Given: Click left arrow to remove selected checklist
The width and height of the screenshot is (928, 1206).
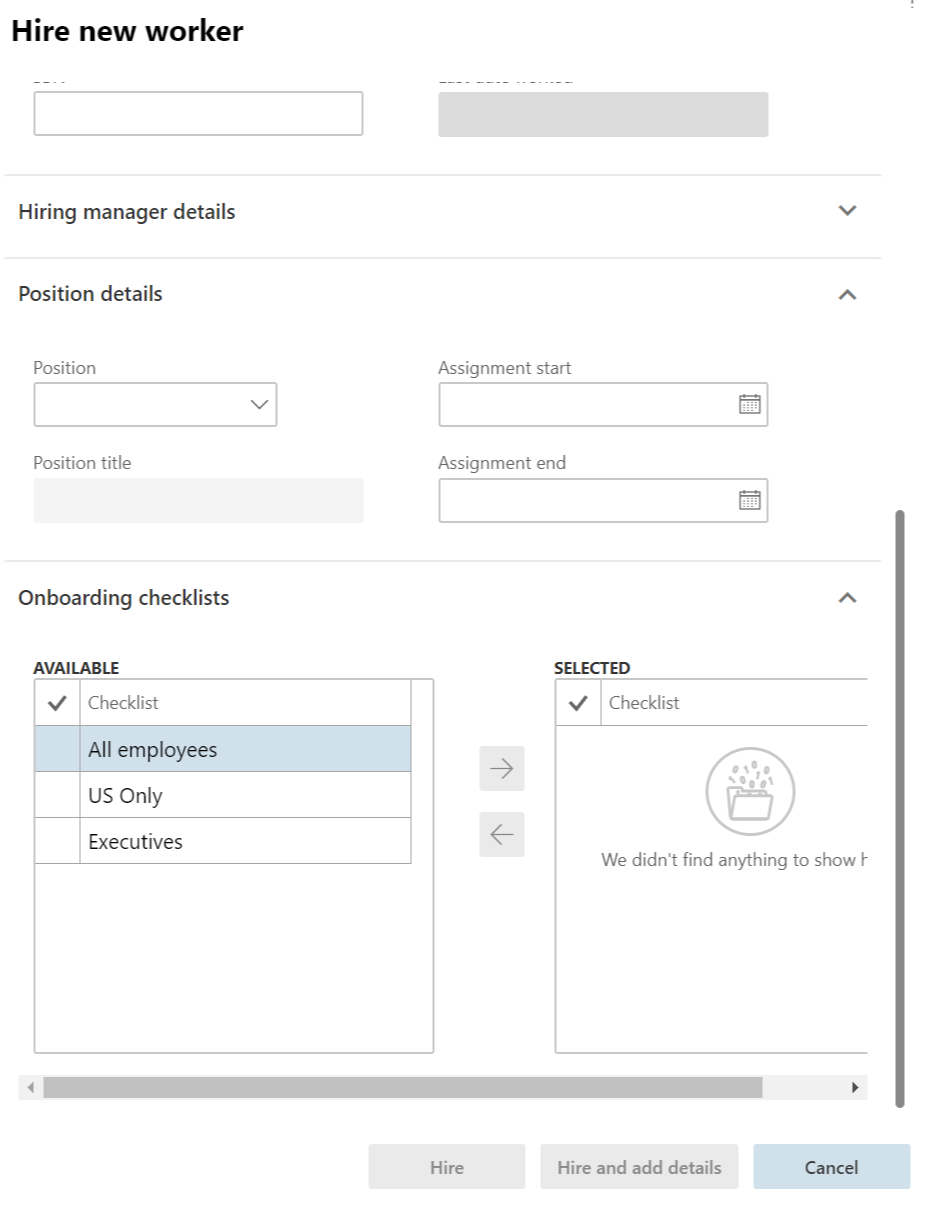Looking at the screenshot, I should tap(502, 835).
